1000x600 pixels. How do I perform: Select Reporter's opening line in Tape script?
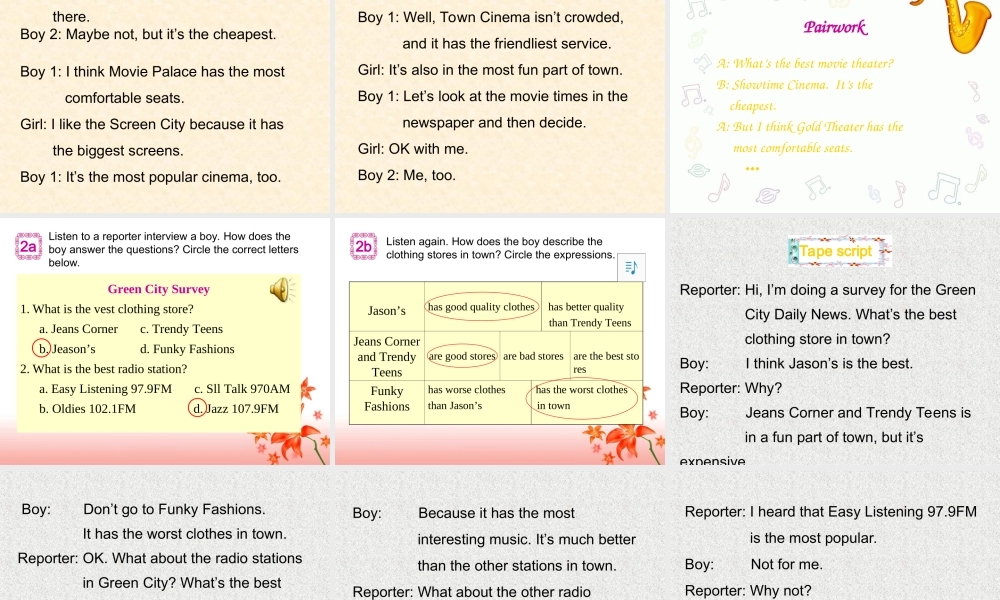tap(828, 314)
